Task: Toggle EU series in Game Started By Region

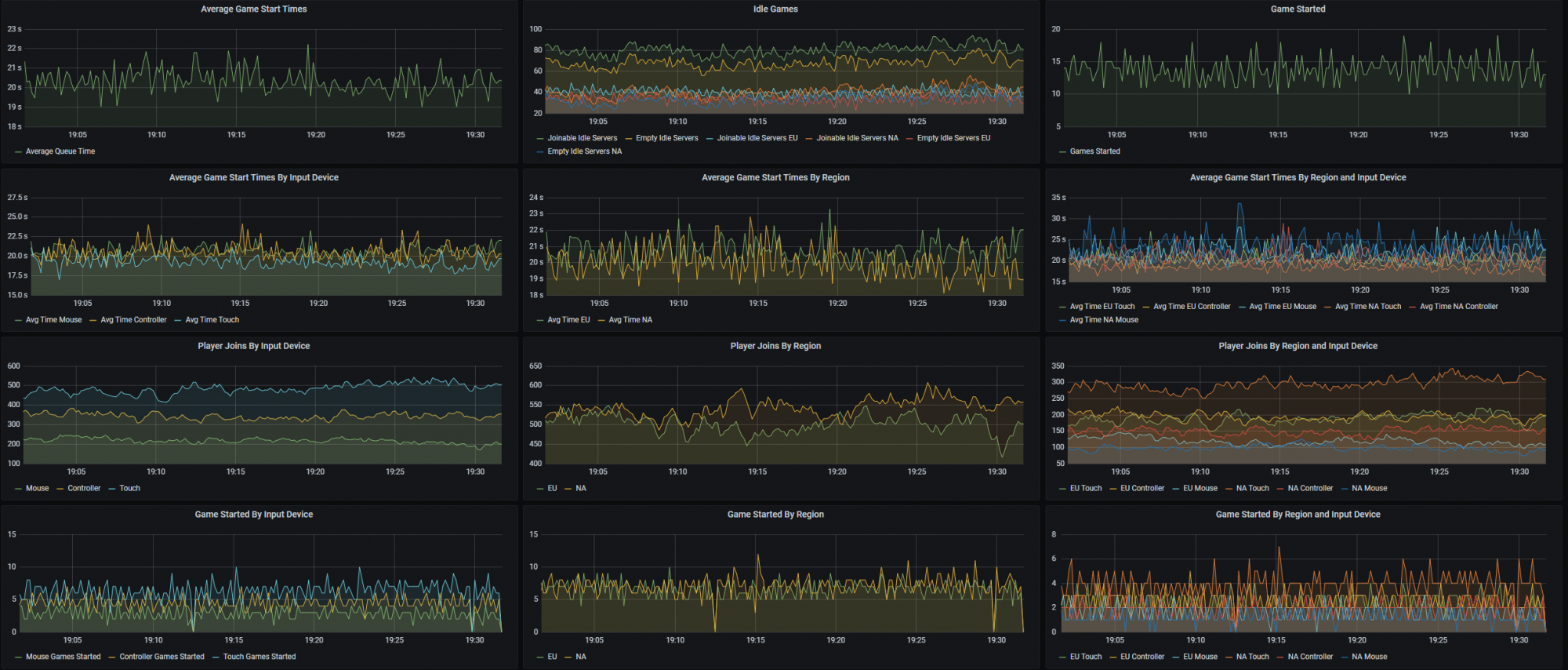Action: 552,657
